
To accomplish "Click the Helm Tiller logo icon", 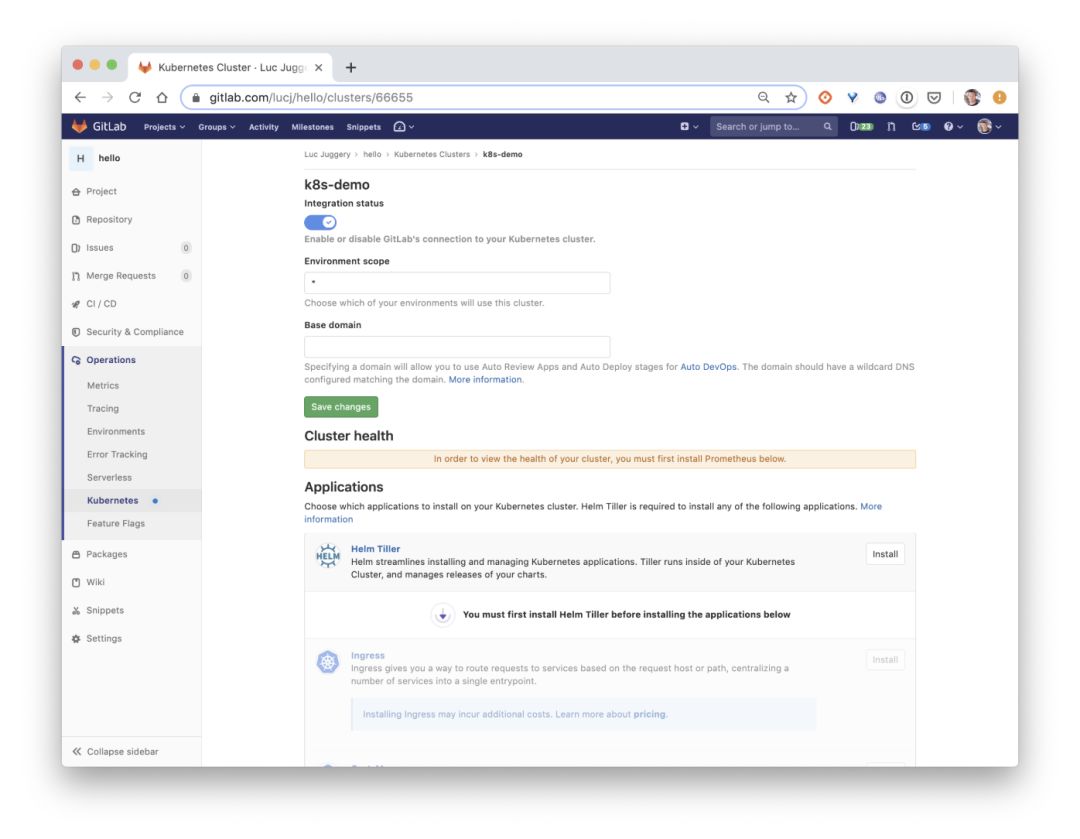I will [x=328, y=555].
